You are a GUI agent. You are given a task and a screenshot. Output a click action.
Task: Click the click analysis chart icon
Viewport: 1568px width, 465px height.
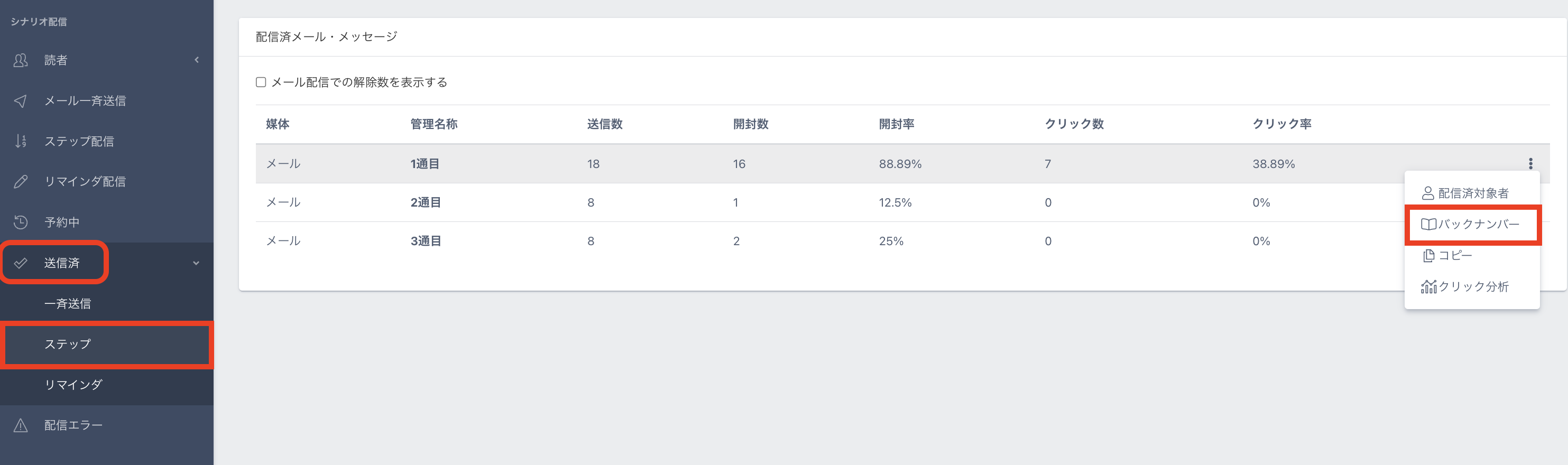coord(1428,287)
